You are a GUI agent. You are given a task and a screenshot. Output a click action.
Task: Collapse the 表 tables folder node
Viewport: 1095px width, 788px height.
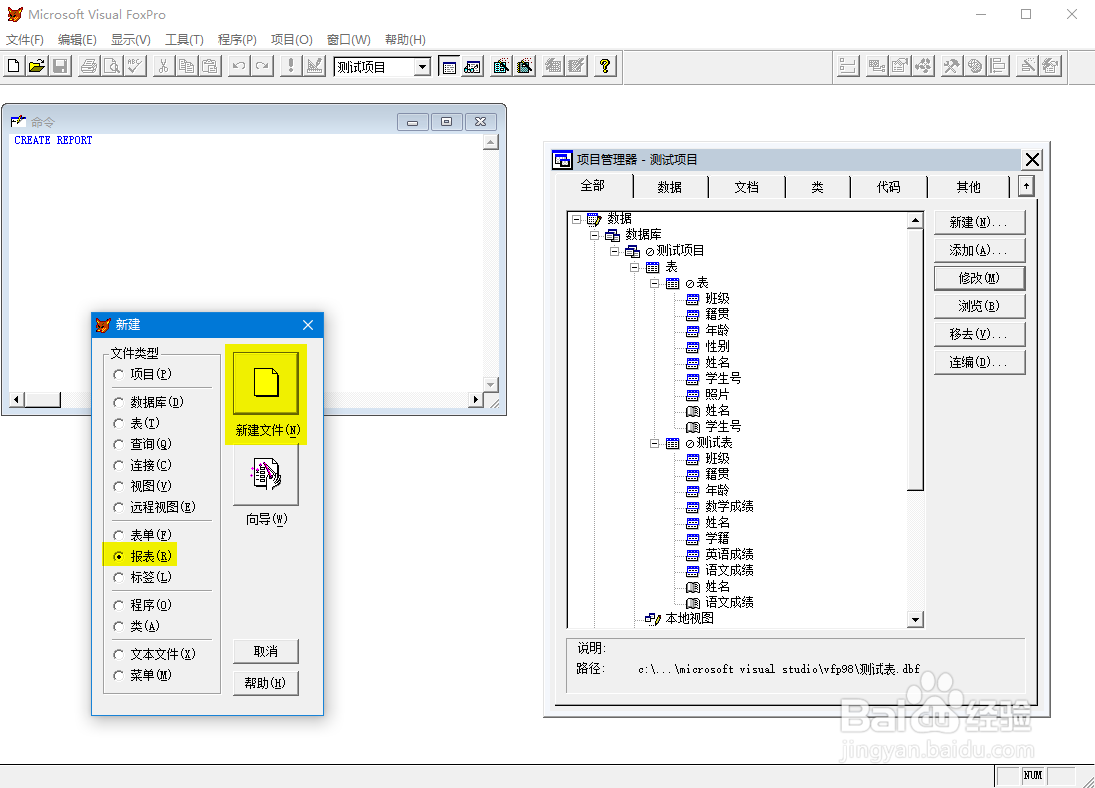(x=634, y=268)
